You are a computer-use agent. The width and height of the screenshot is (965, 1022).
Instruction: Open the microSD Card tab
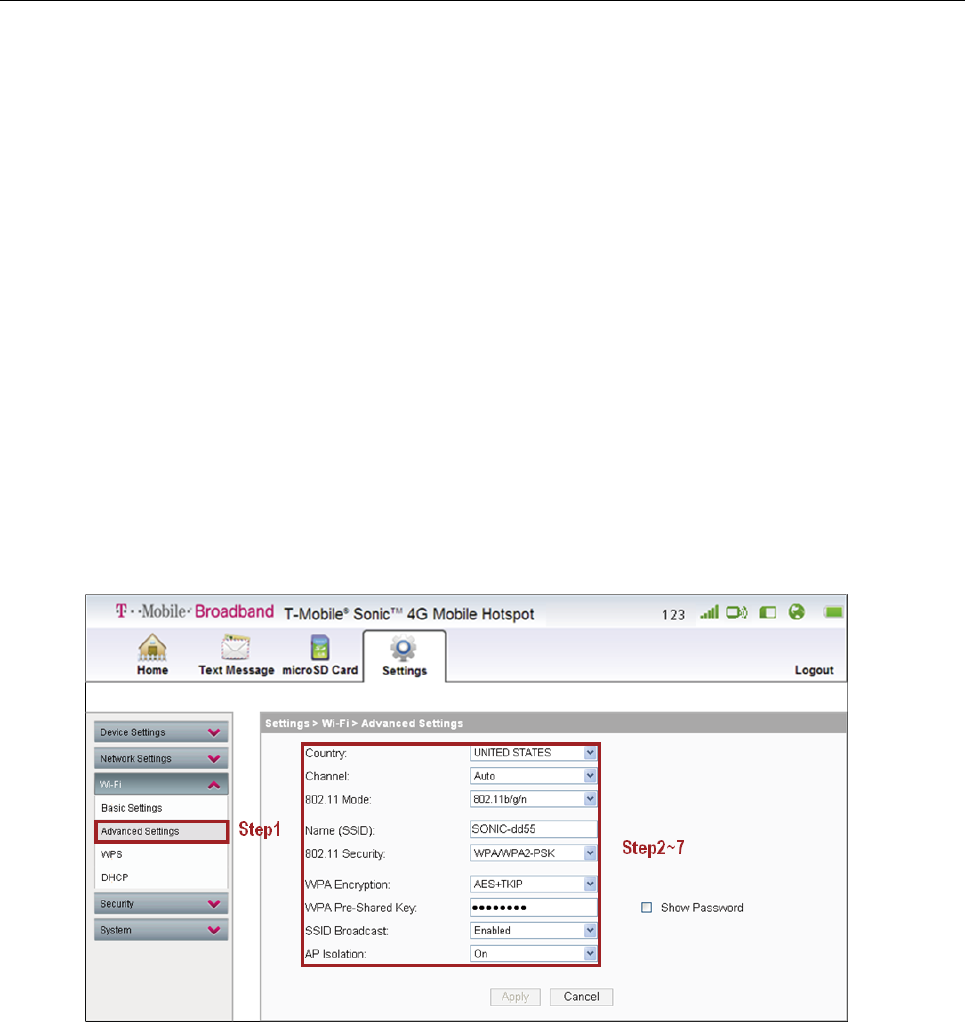point(320,656)
